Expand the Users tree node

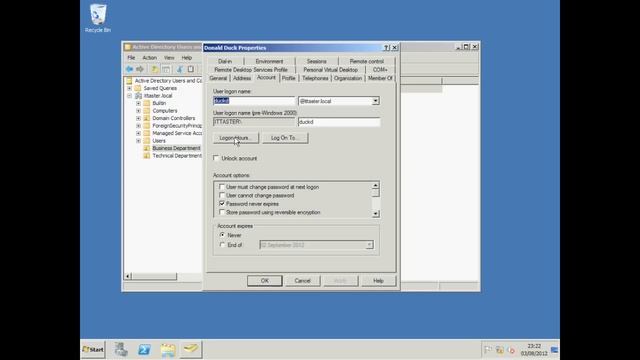pos(138,141)
